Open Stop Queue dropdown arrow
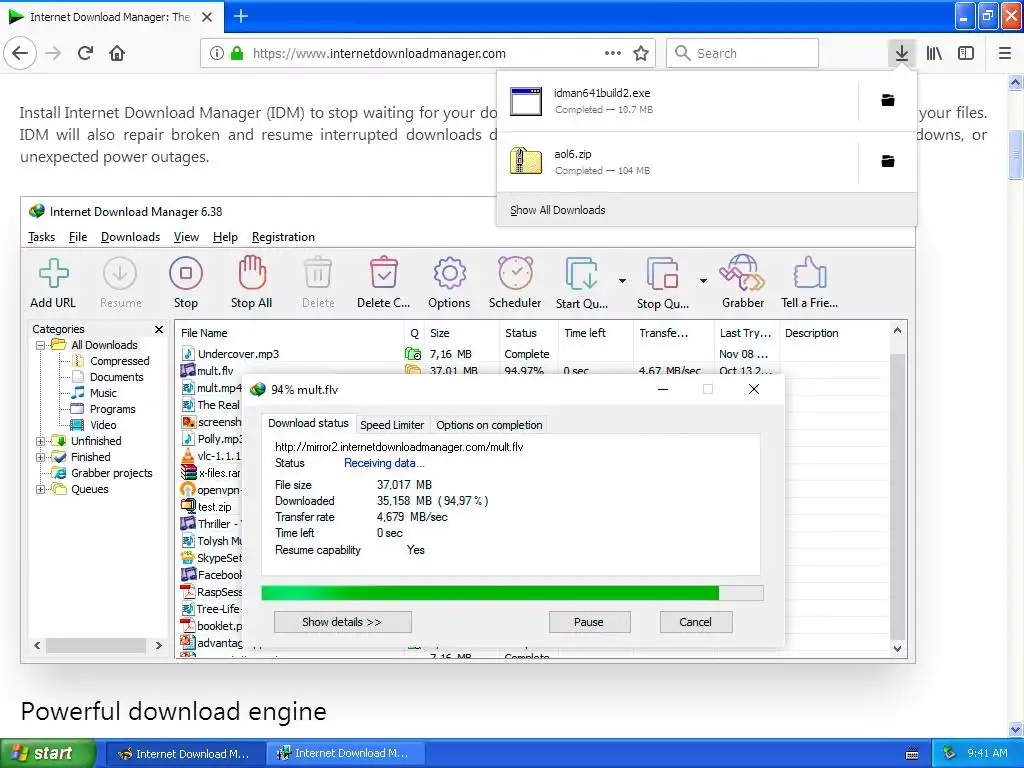Image resolution: width=1024 pixels, height=768 pixels. tap(703, 281)
